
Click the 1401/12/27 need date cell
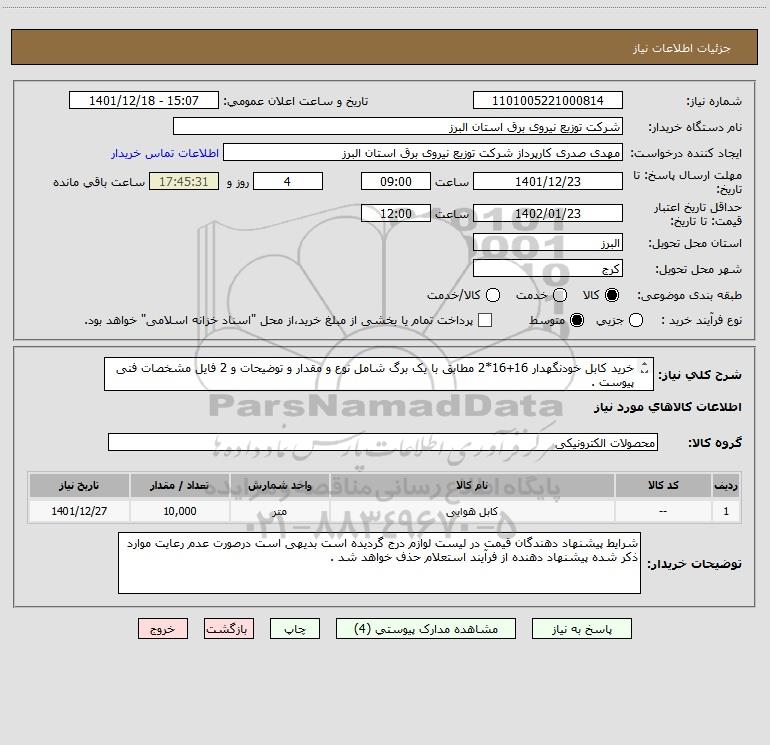(79, 511)
